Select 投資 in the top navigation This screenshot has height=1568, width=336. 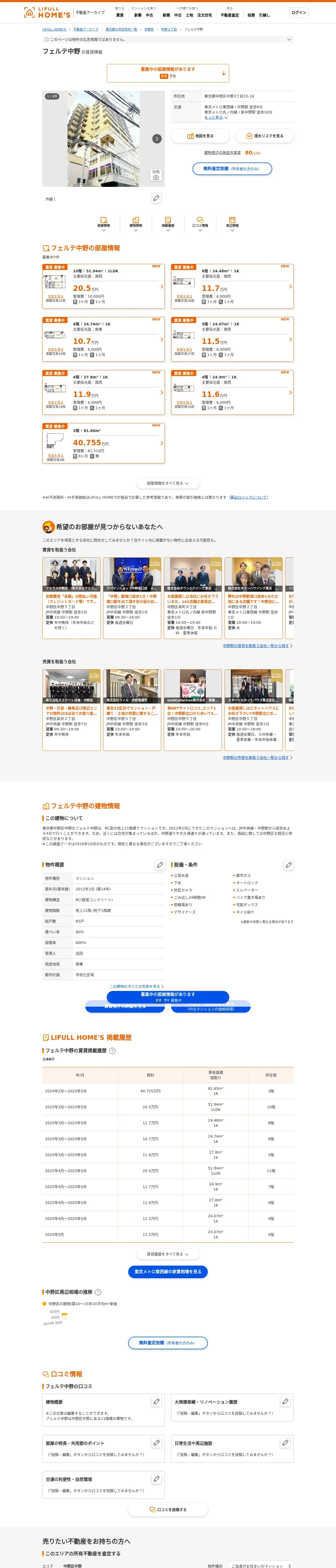(251, 15)
